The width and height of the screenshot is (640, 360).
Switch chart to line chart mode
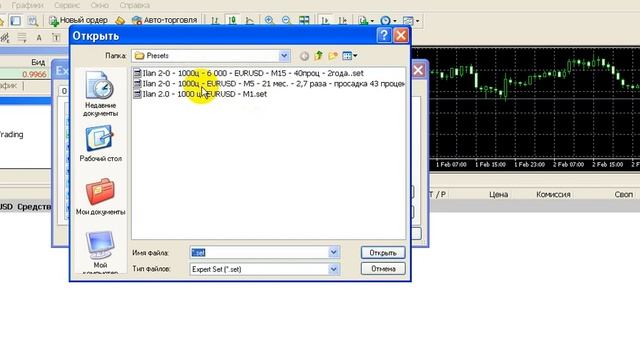click(x=249, y=20)
